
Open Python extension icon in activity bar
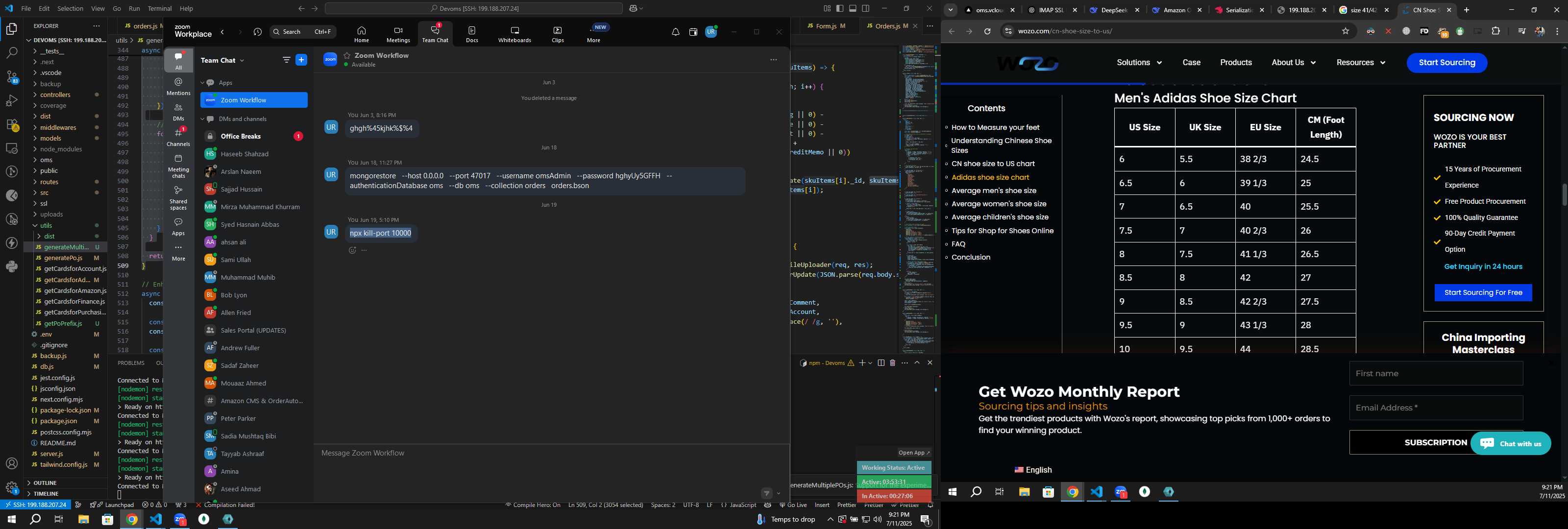coord(12,266)
